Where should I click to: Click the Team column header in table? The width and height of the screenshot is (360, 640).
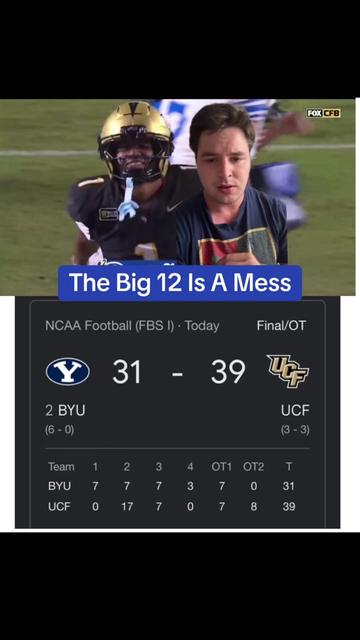[x=61, y=467]
